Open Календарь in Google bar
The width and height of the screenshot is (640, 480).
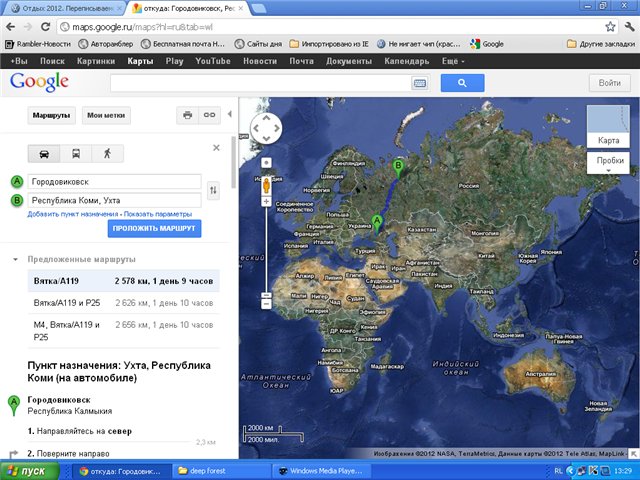pos(407,61)
